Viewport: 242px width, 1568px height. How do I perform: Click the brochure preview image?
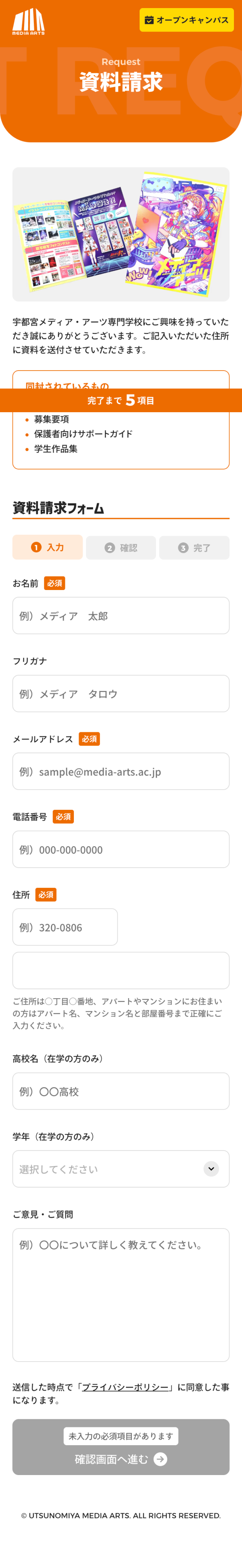coord(121,234)
